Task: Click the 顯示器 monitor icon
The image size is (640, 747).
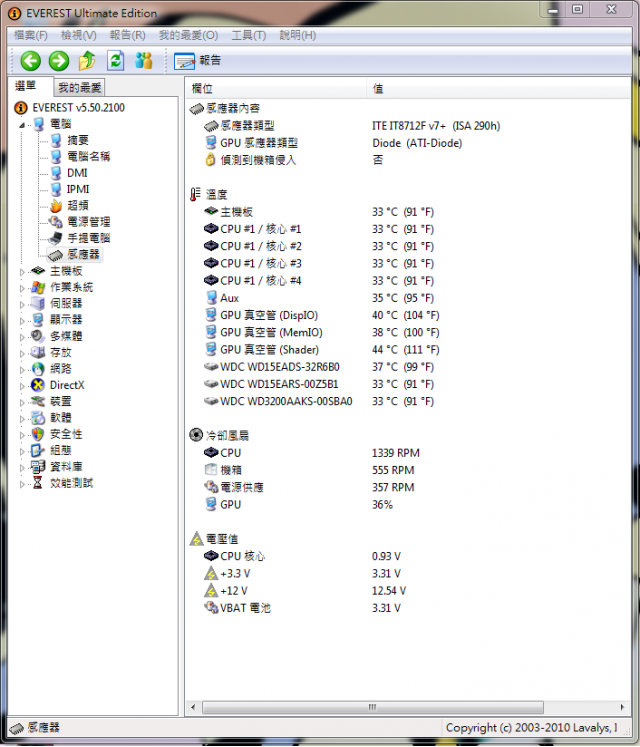Action: (x=38, y=320)
